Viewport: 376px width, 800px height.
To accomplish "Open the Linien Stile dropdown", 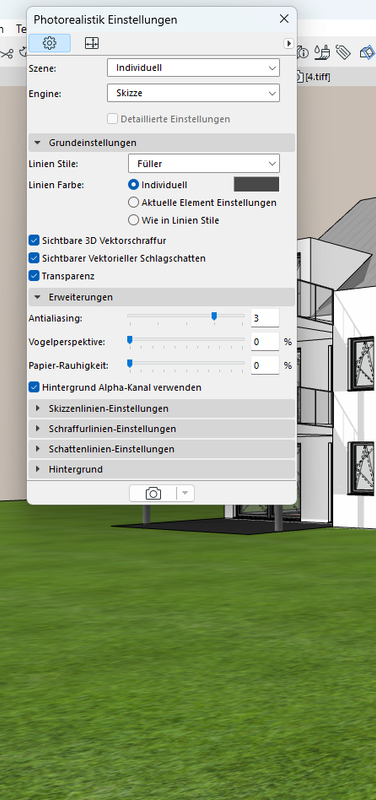I will click(204, 164).
